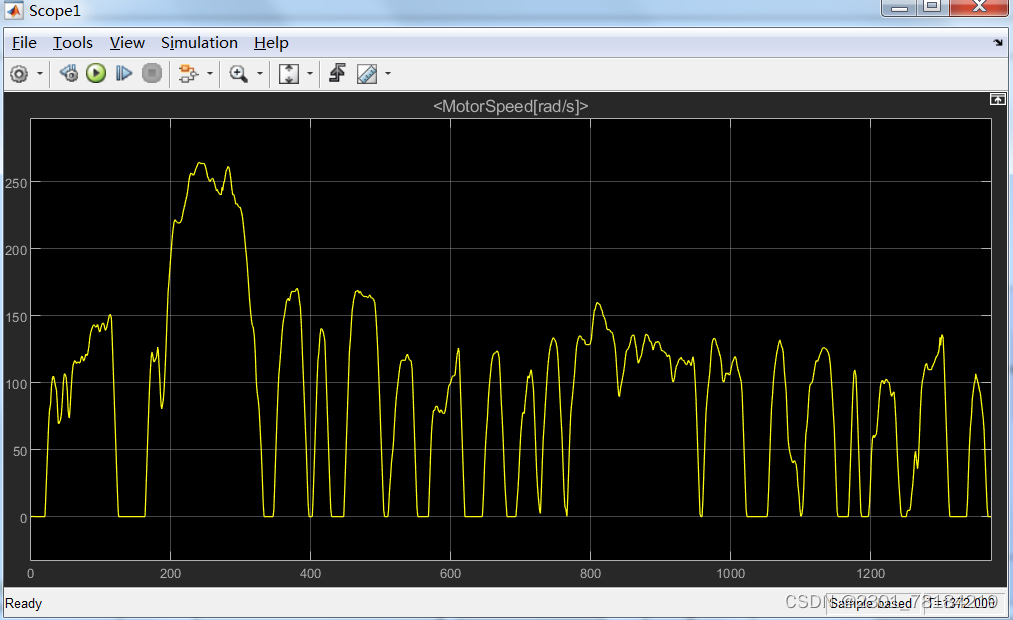The width and height of the screenshot is (1013, 620).
Task: Open the scope configuration properties gear
Action: tap(18, 73)
